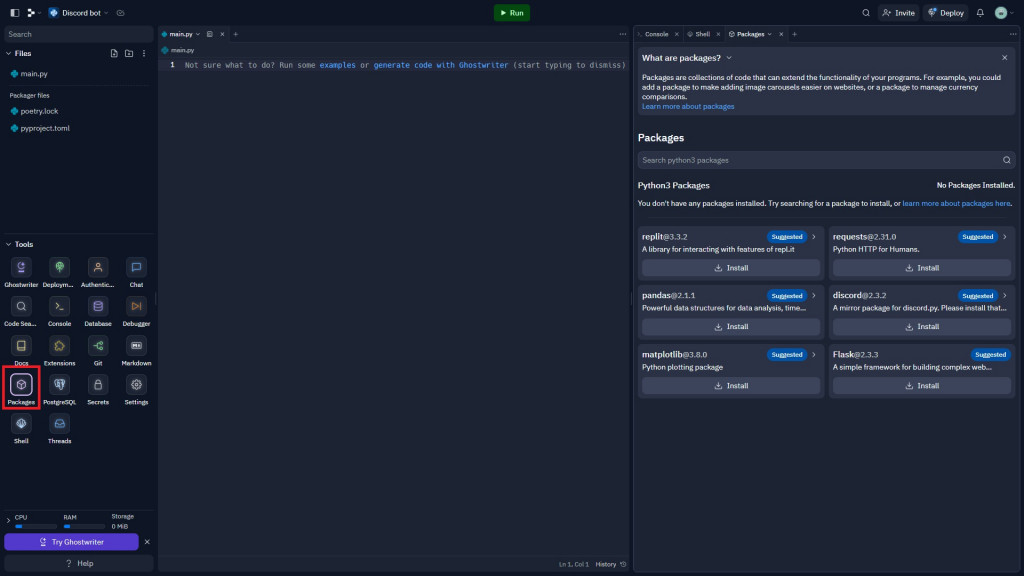
Task: Click the new file icon in Files
Action: [x=114, y=54]
